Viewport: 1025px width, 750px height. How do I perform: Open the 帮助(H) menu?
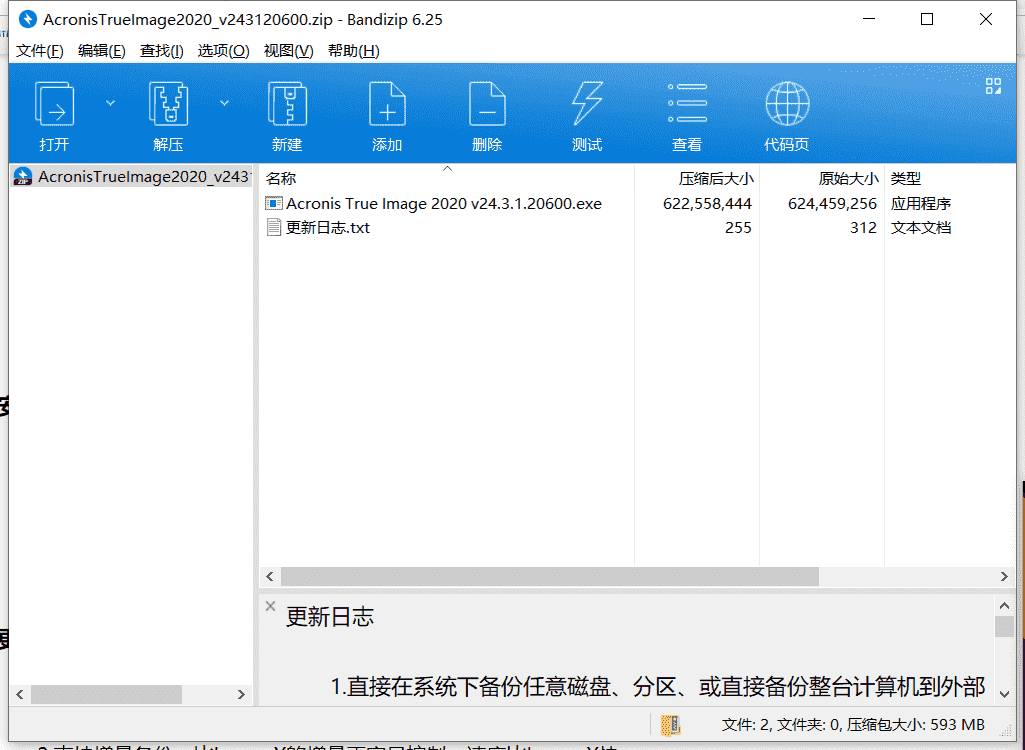coord(354,51)
